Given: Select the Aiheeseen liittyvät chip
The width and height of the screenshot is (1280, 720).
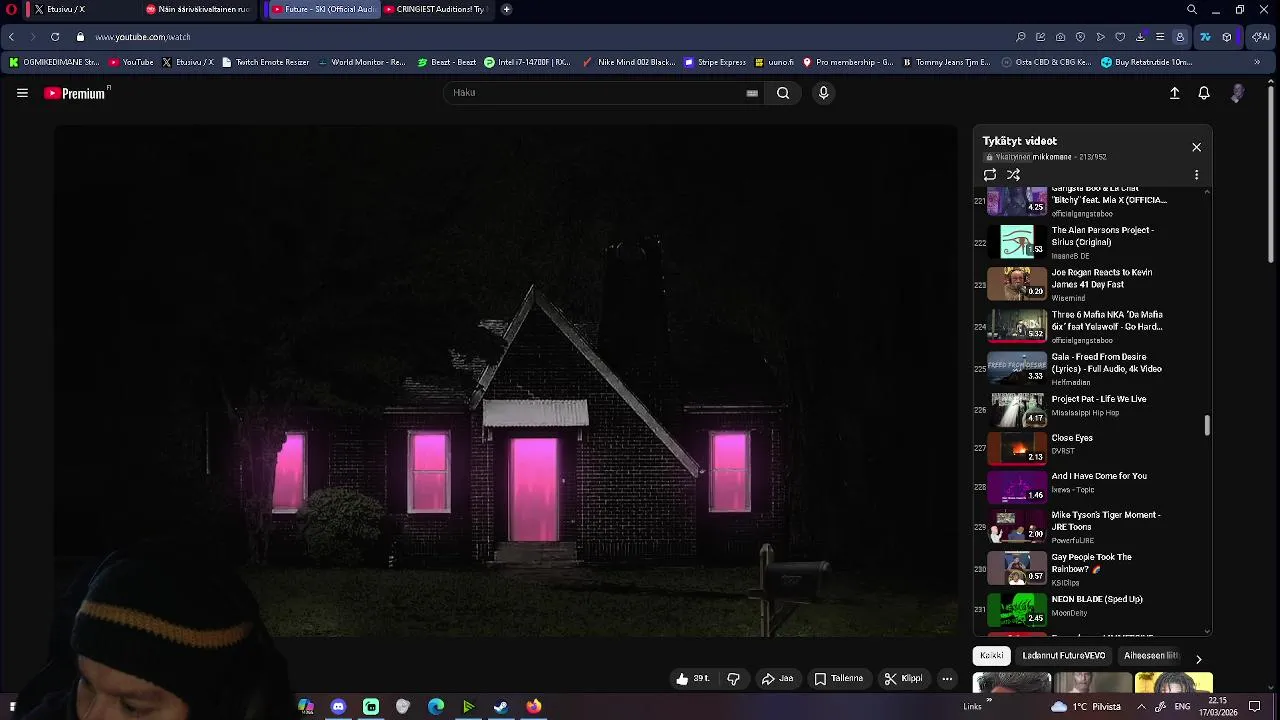Looking at the screenshot, I should (x=1152, y=656).
